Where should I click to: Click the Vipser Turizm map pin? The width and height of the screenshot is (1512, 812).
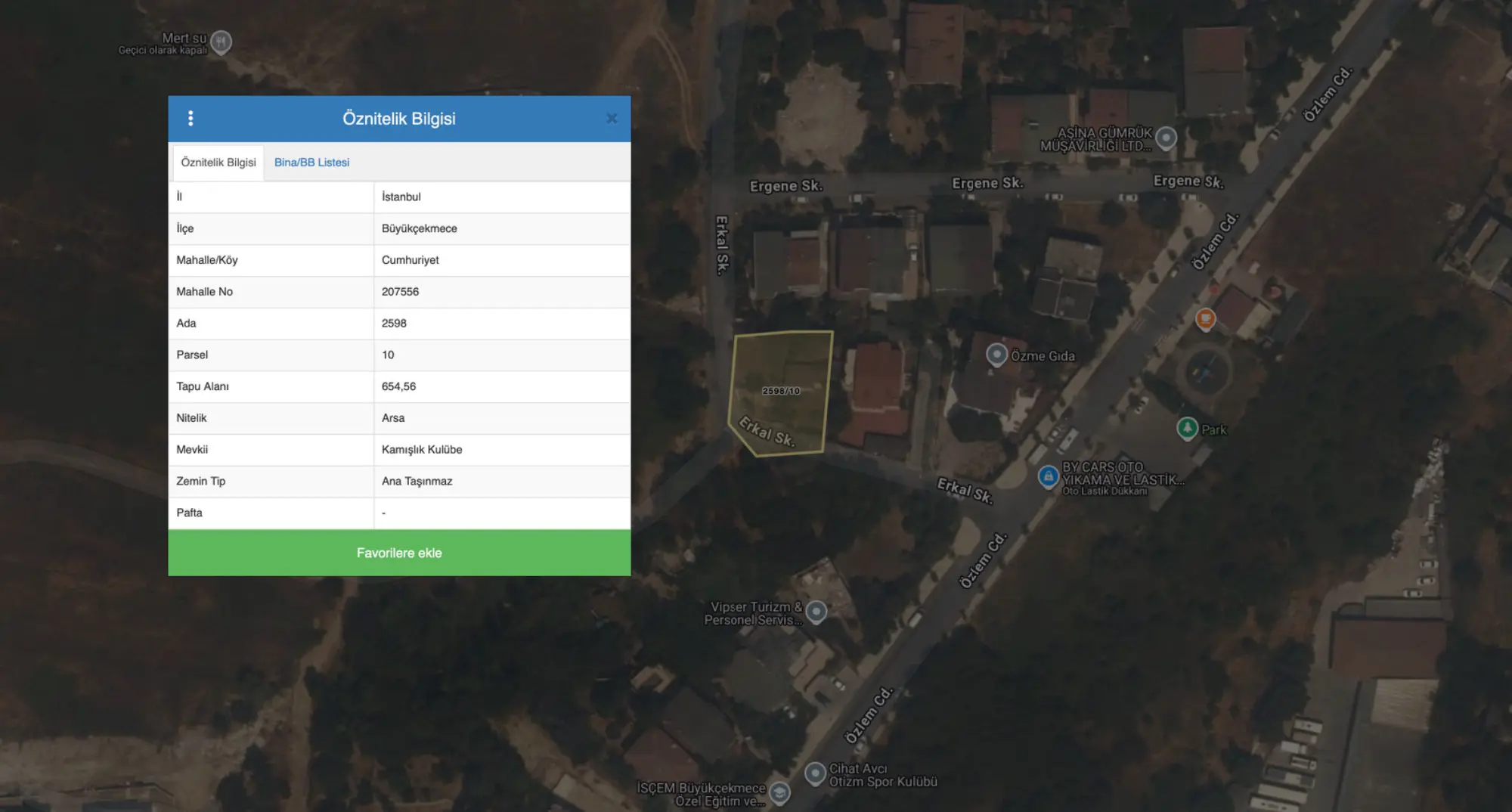tap(816, 612)
